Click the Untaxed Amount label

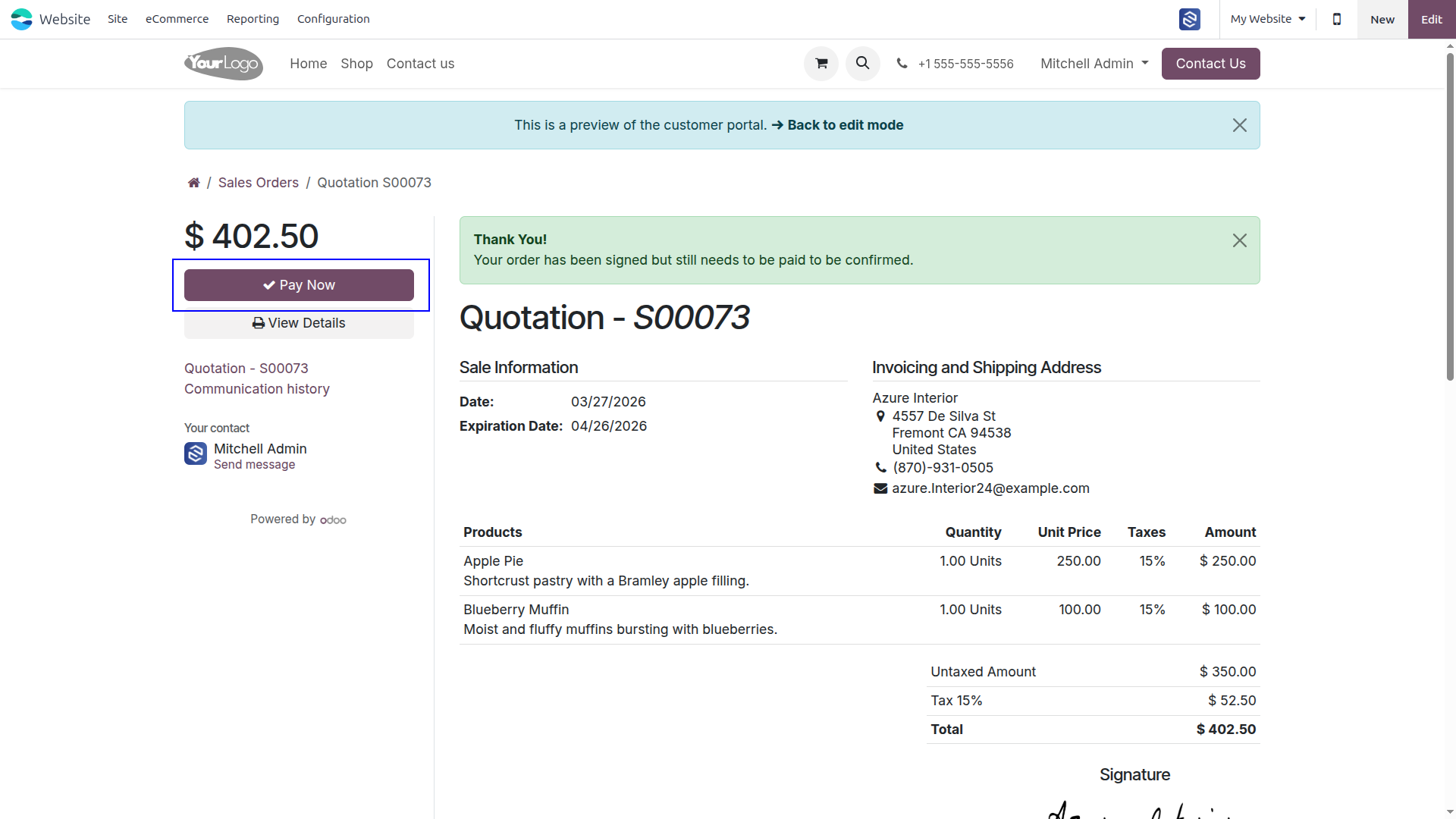pos(983,672)
